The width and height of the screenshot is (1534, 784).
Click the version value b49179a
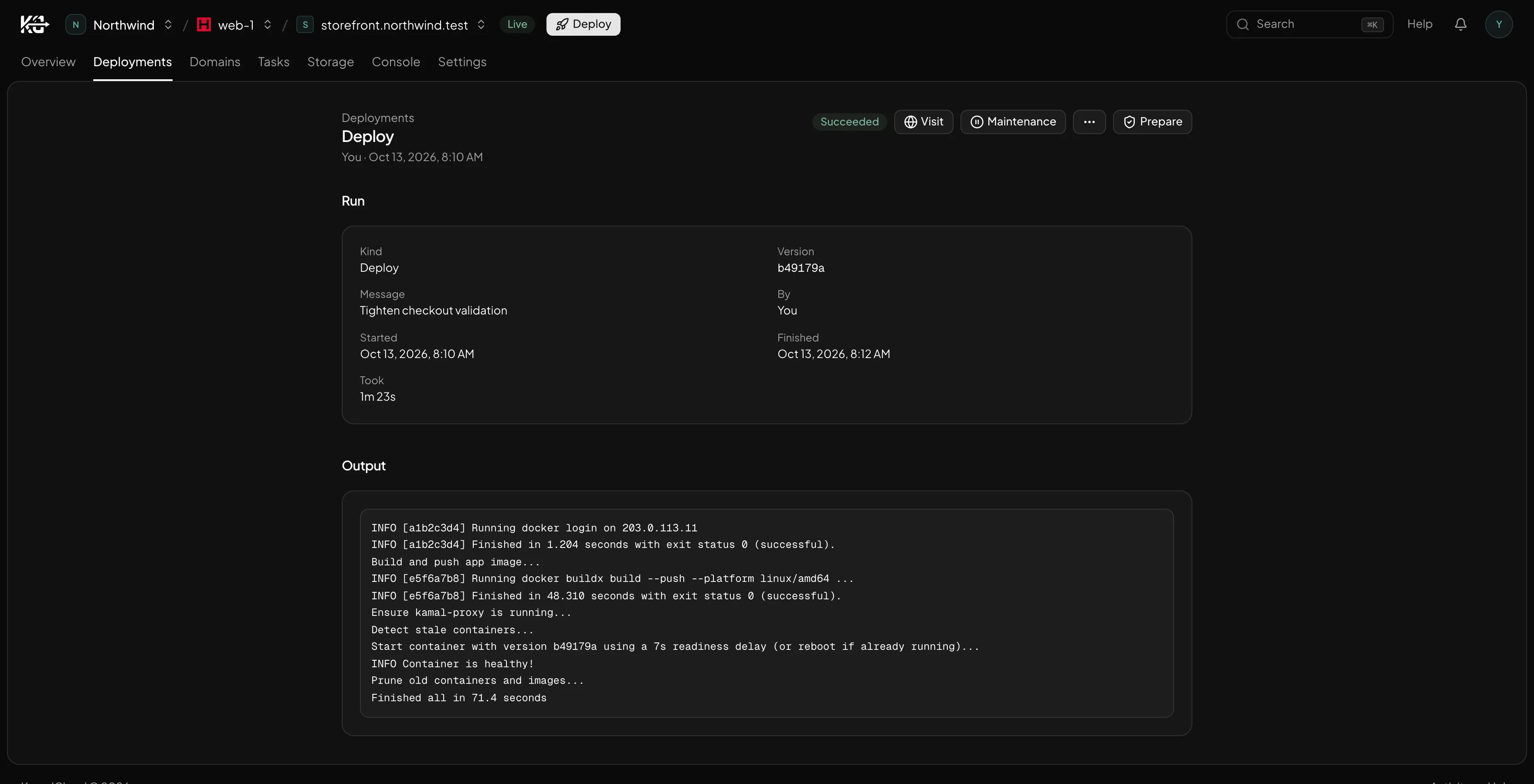point(801,268)
